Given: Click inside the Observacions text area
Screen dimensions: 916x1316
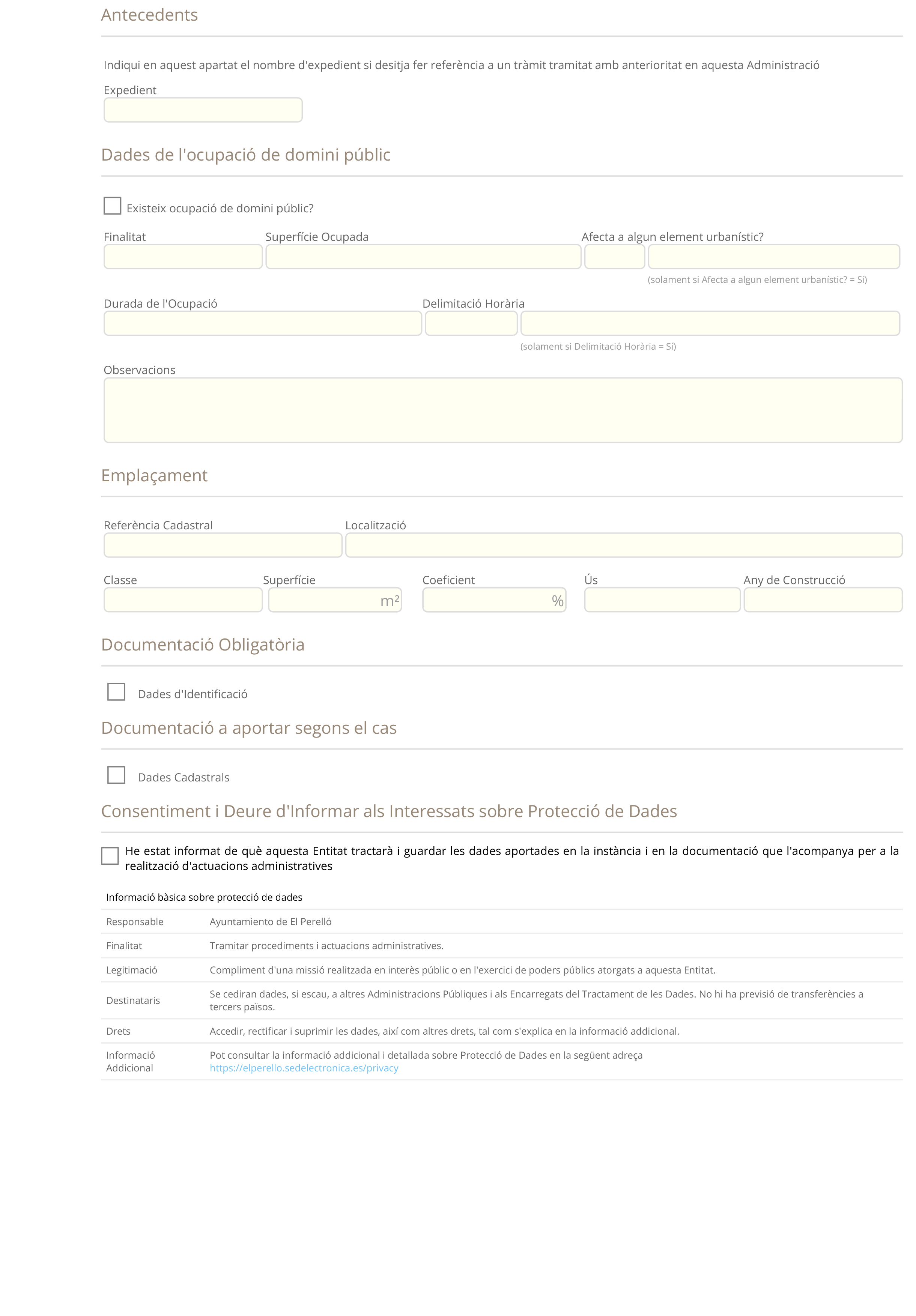Looking at the screenshot, I should tap(503, 410).
